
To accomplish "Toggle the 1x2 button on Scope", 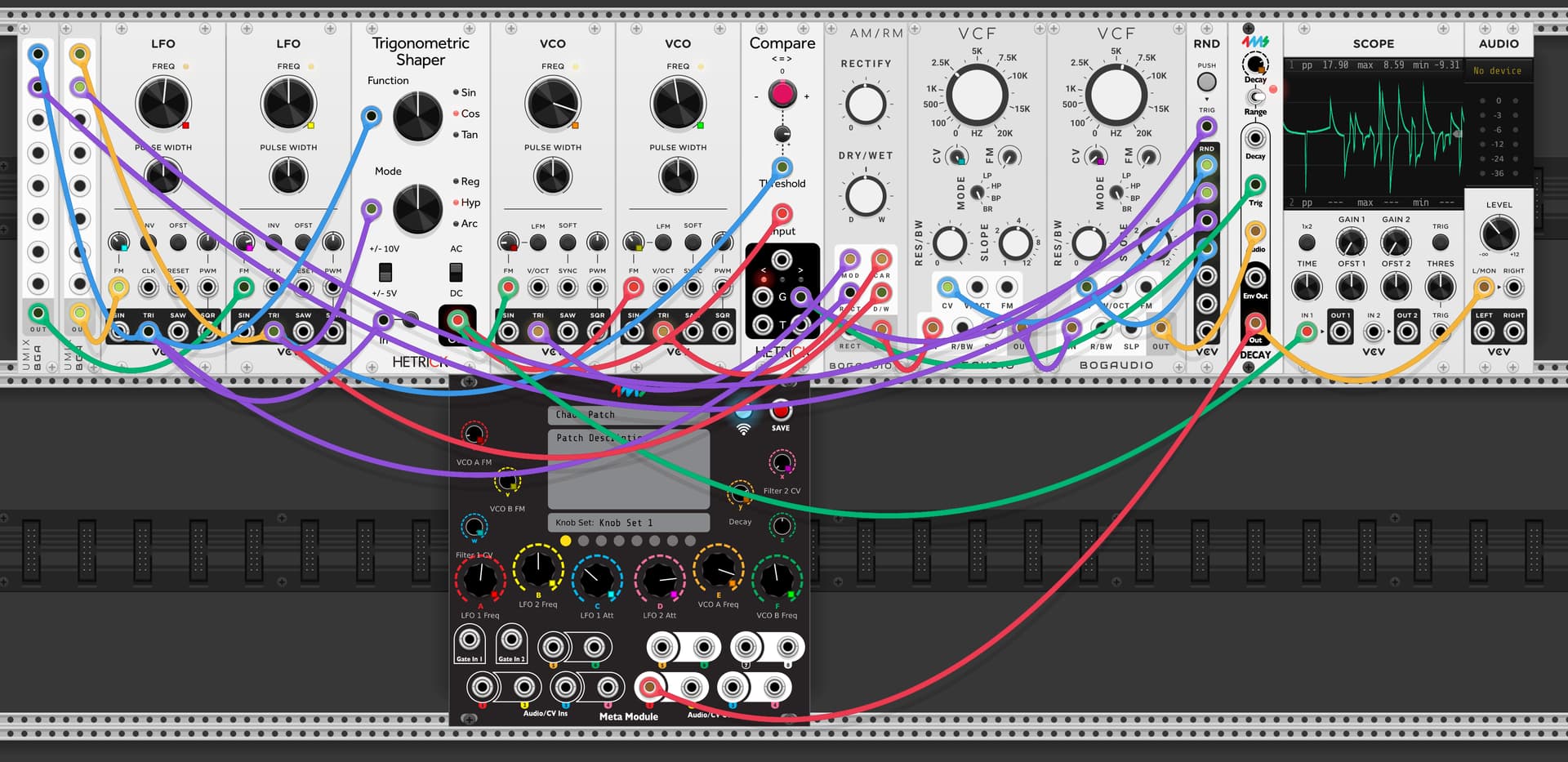I will (x=1307, y=243).
